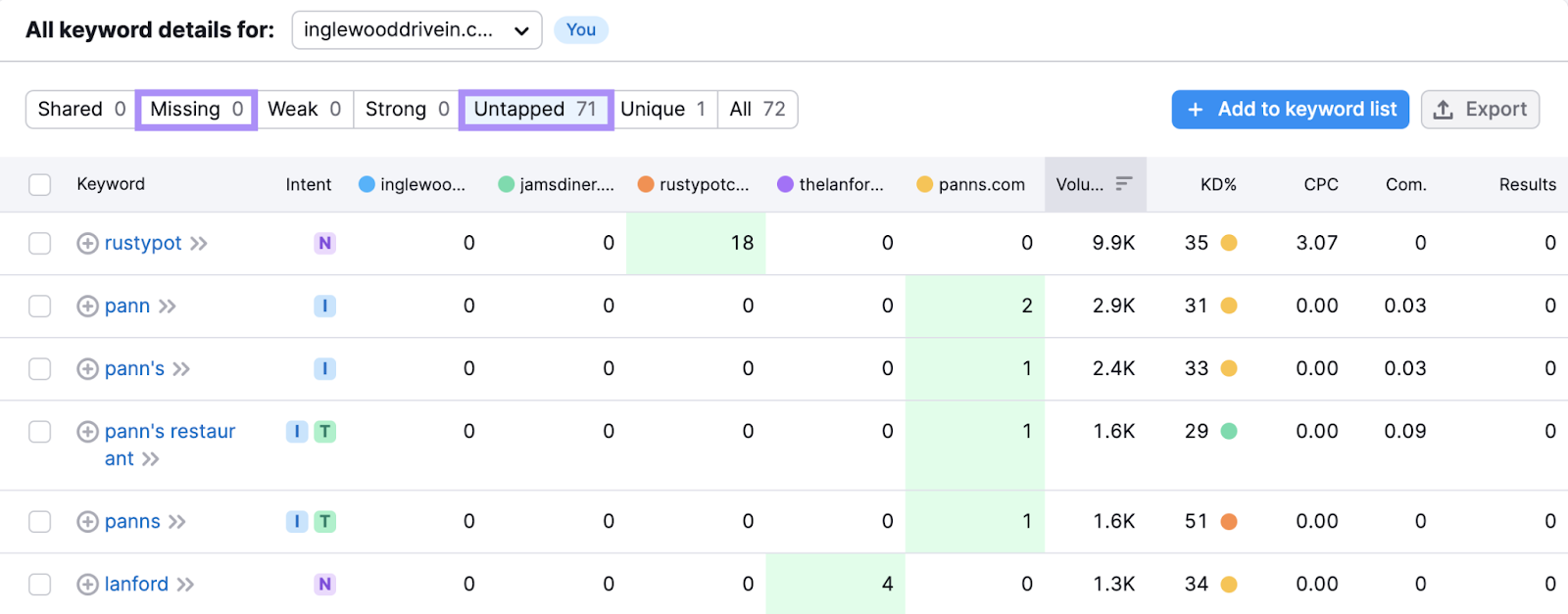Expand pann's keyword details via double chevron

[x=181, y=369]
